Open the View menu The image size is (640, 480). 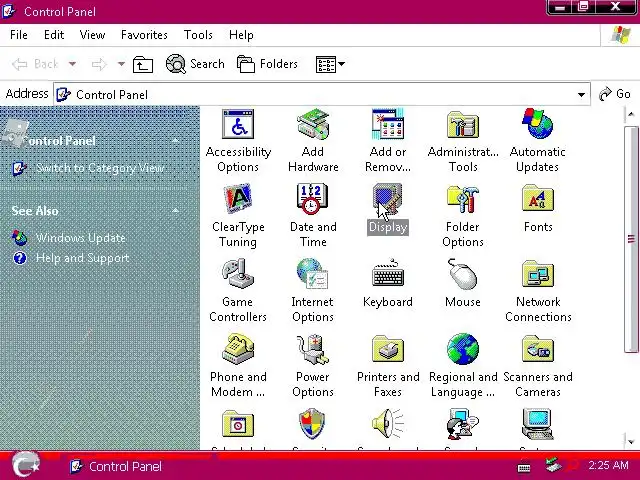(92, 35)
